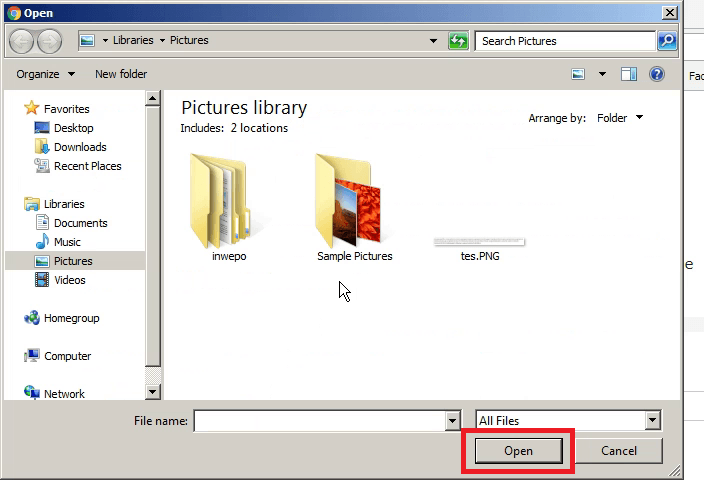704x493 pixels.
Task: Click the Back navigation arrow button
Action: pyautogui.click(x=21, y=42)
